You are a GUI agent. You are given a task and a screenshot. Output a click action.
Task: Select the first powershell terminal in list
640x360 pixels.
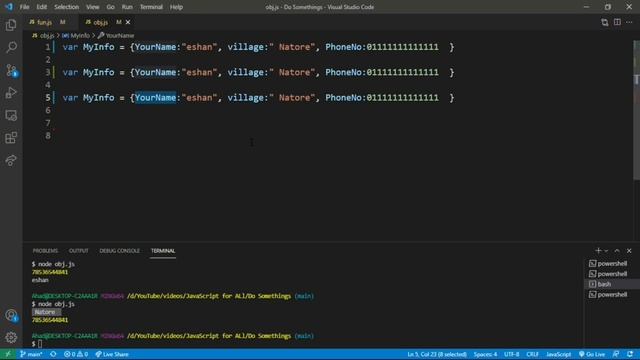pos(611,264)
